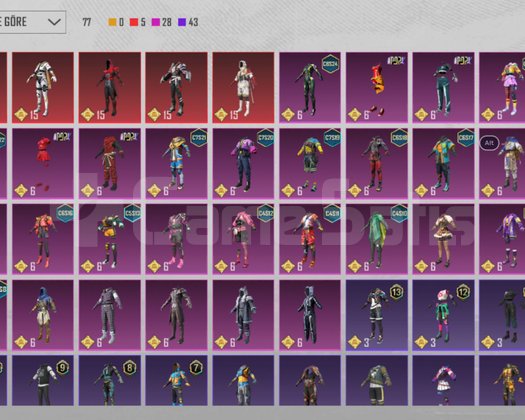Select the red dress outfit thumbnail
Image resolution: width=525 pixels, height=420 pixels.
[x=43, y=163]
